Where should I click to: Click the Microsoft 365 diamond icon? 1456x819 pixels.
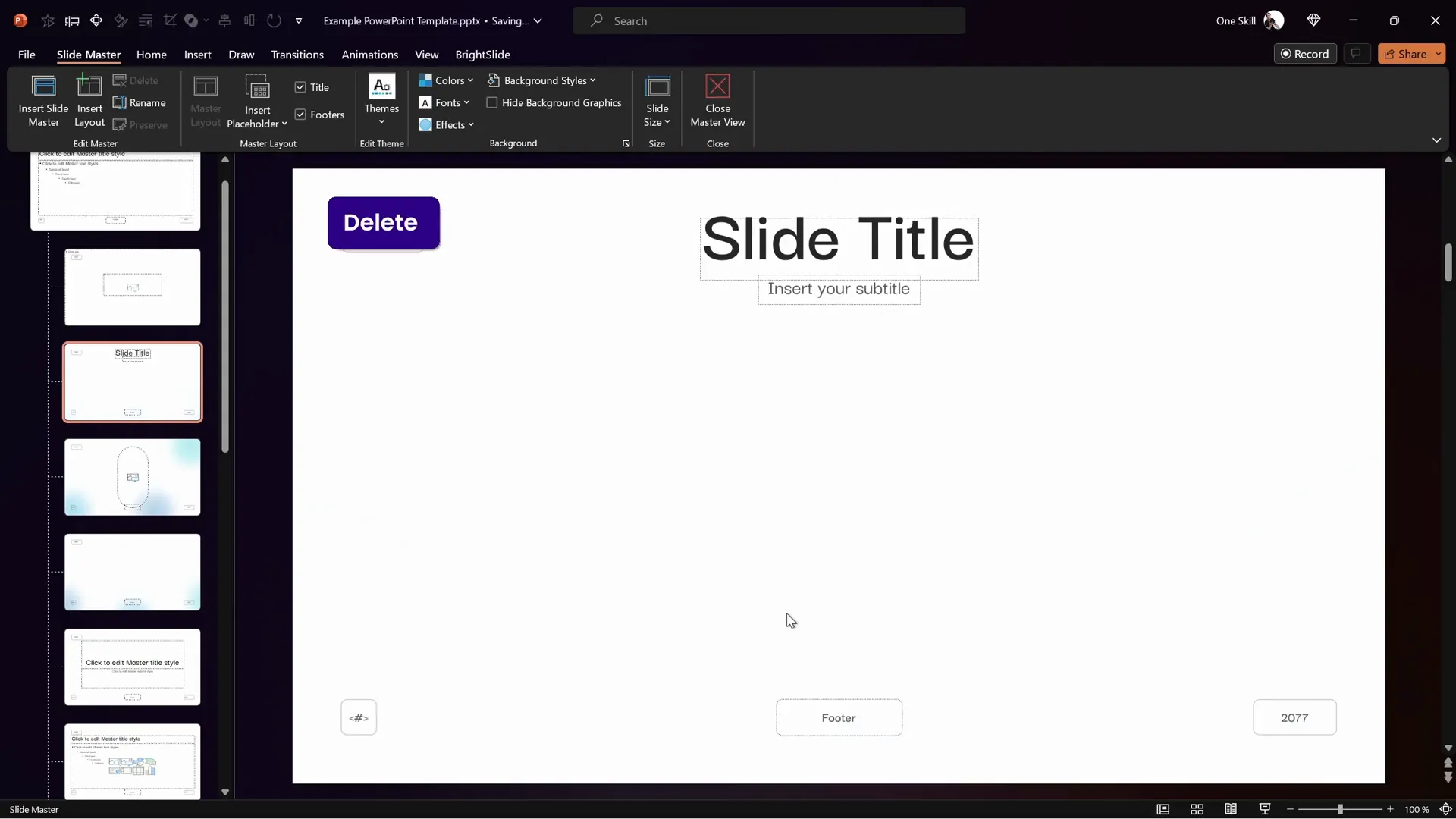1313,20
